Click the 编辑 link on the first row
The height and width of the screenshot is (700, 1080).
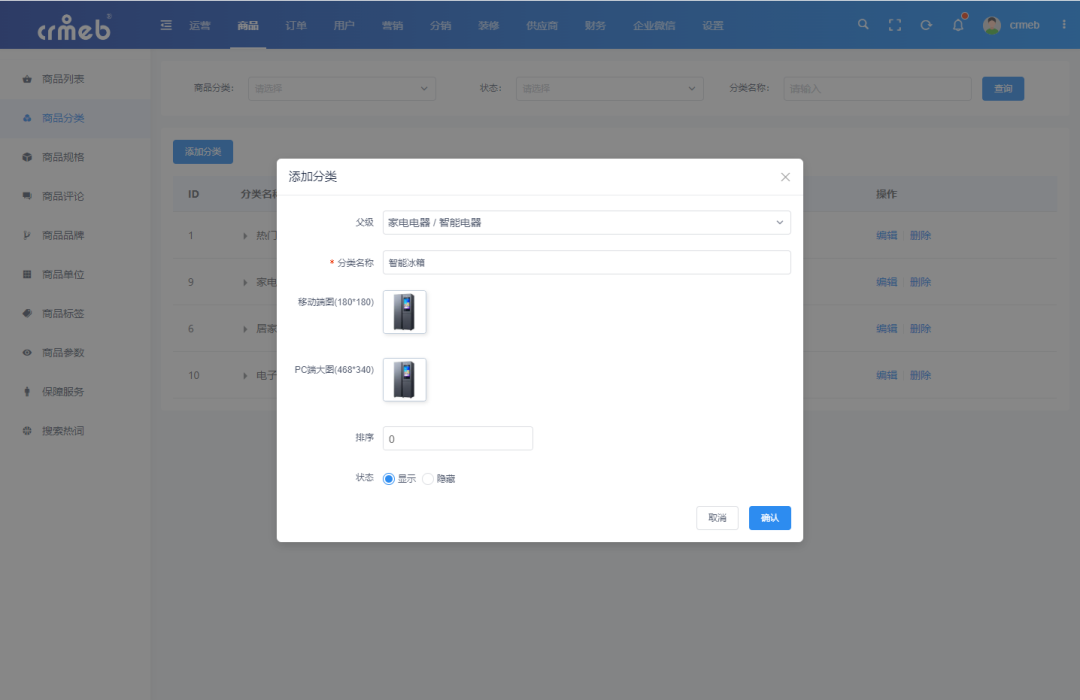pos(887,235)
